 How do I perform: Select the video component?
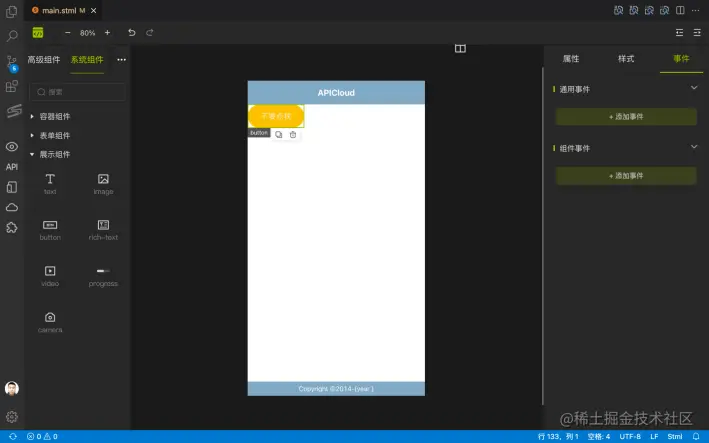pyautogui.click(x=50, y=276)
